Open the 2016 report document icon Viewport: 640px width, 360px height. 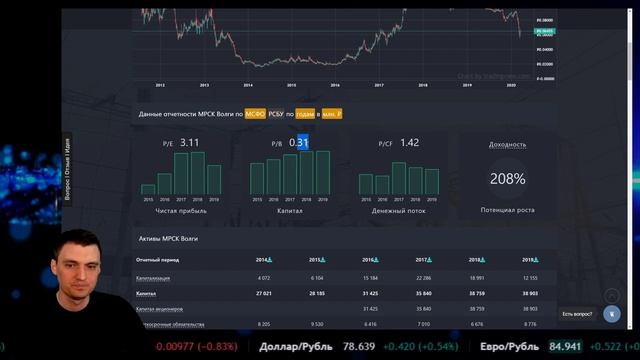[x=376, y=260]
